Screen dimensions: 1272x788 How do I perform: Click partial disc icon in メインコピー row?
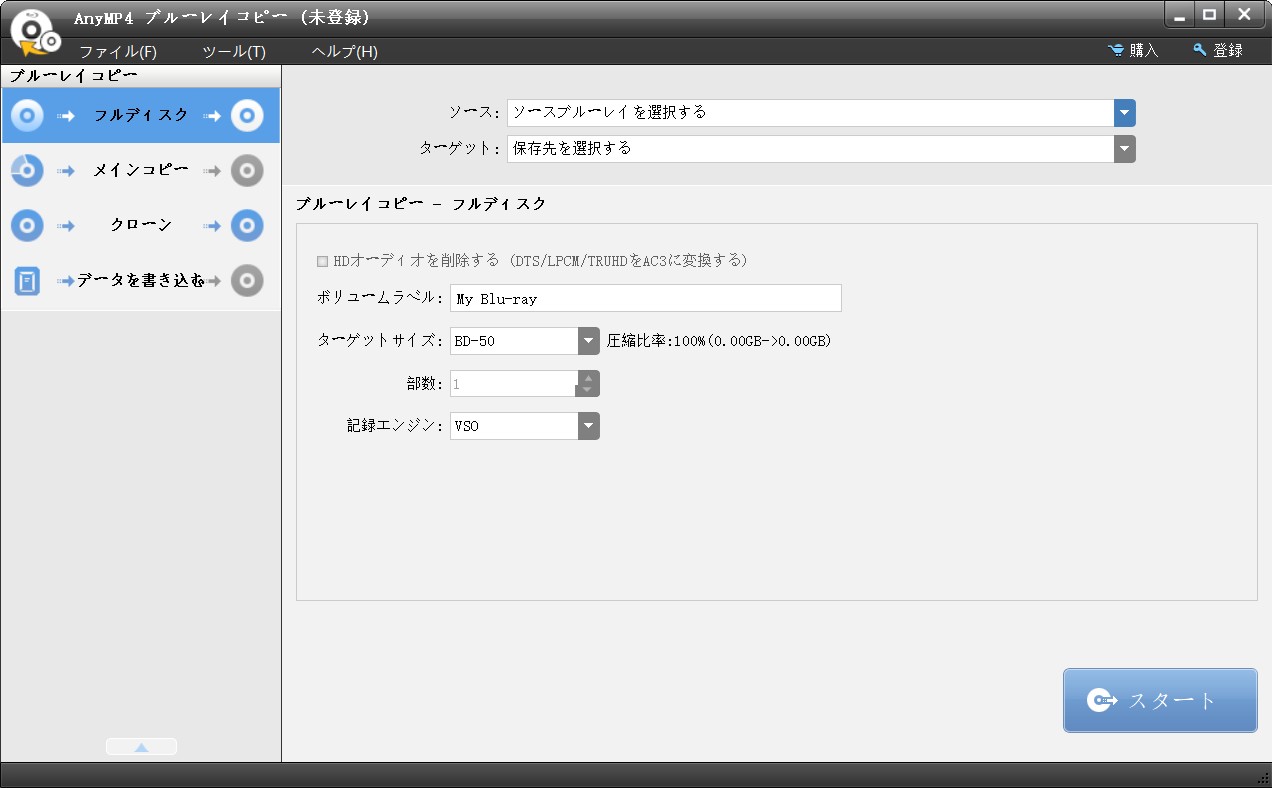[27, 171]
